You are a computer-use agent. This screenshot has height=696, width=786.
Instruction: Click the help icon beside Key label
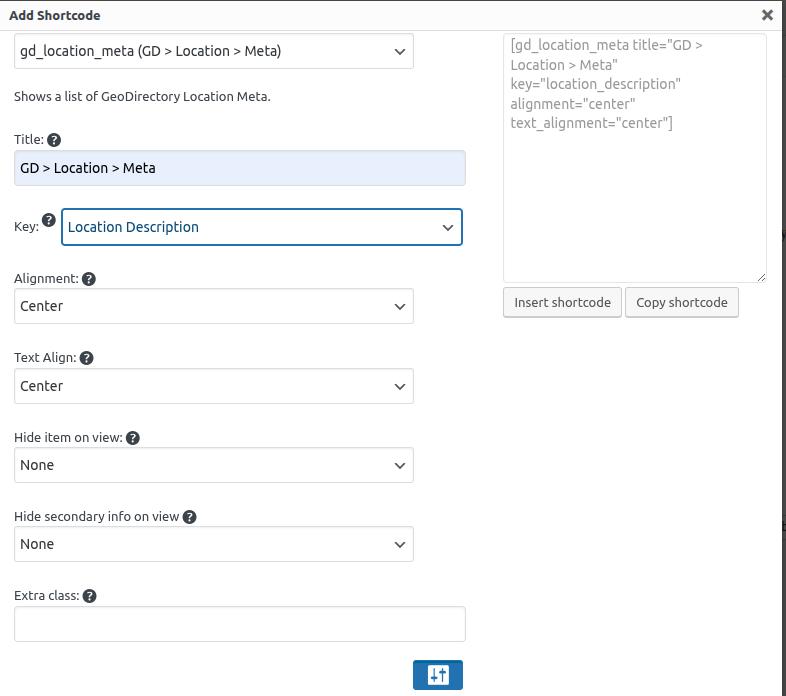(x=48, y=220)
